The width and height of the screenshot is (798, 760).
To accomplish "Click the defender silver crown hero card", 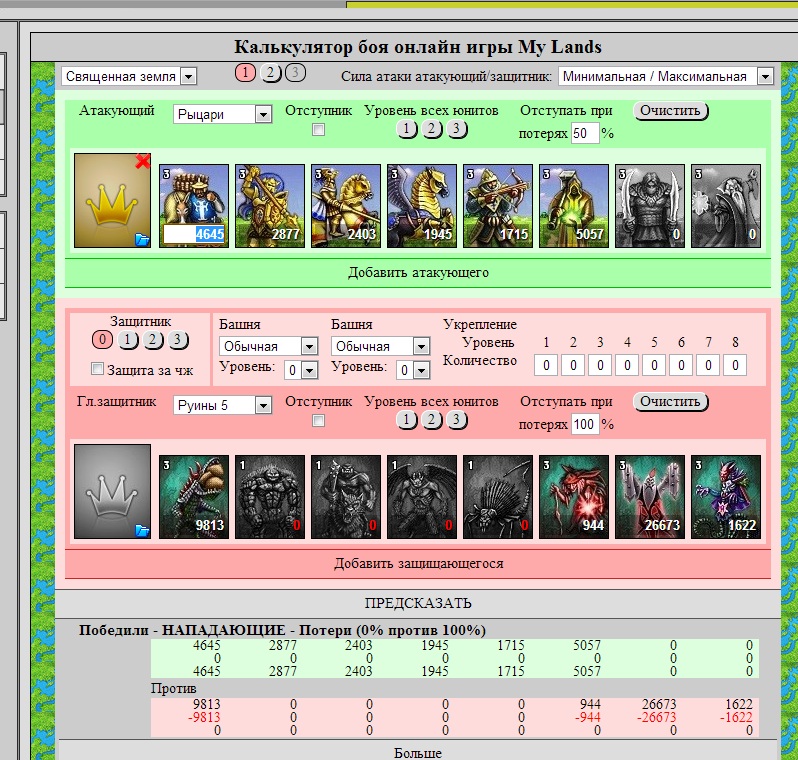I will point(112,491).
